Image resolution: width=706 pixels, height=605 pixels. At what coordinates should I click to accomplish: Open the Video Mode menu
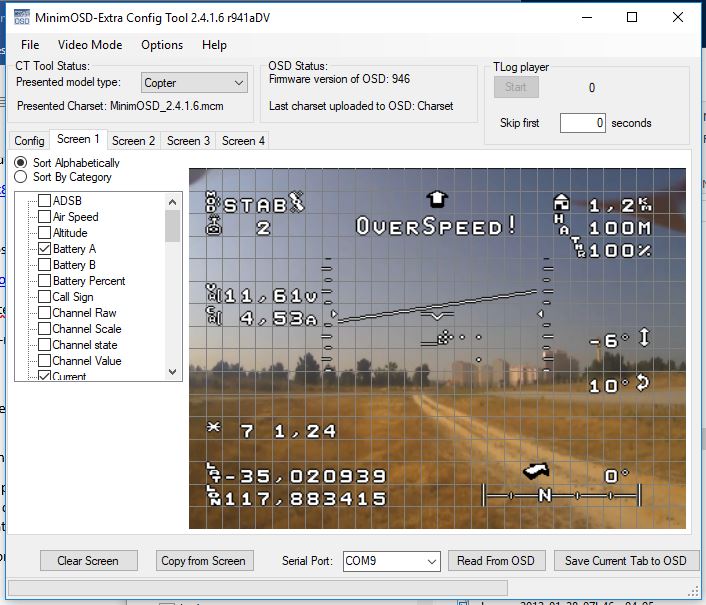[90, 45]
